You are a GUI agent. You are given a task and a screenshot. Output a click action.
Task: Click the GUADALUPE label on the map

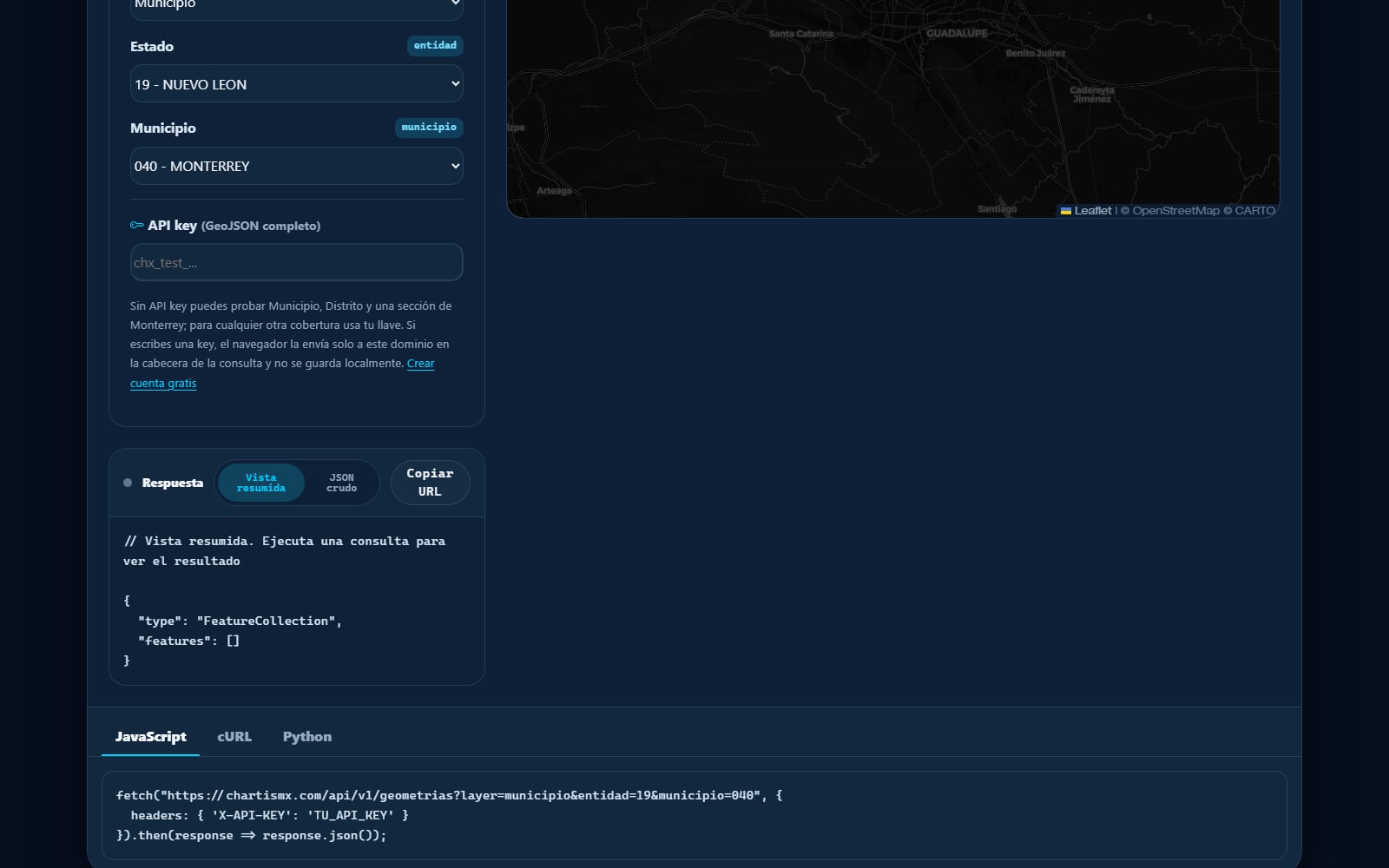pyautogui.click(x=957, y=34)
